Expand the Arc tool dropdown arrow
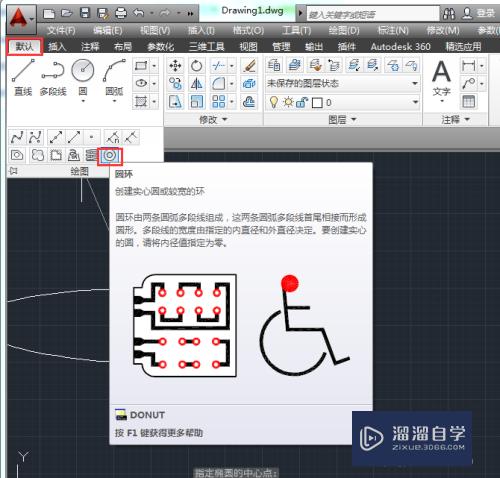 click(114, 101)
